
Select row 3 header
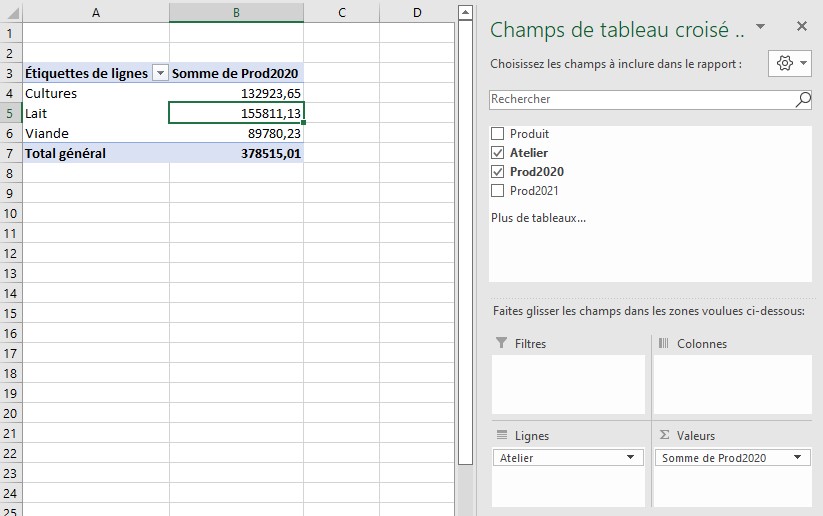pyautogui.click(x=11, y=73)
